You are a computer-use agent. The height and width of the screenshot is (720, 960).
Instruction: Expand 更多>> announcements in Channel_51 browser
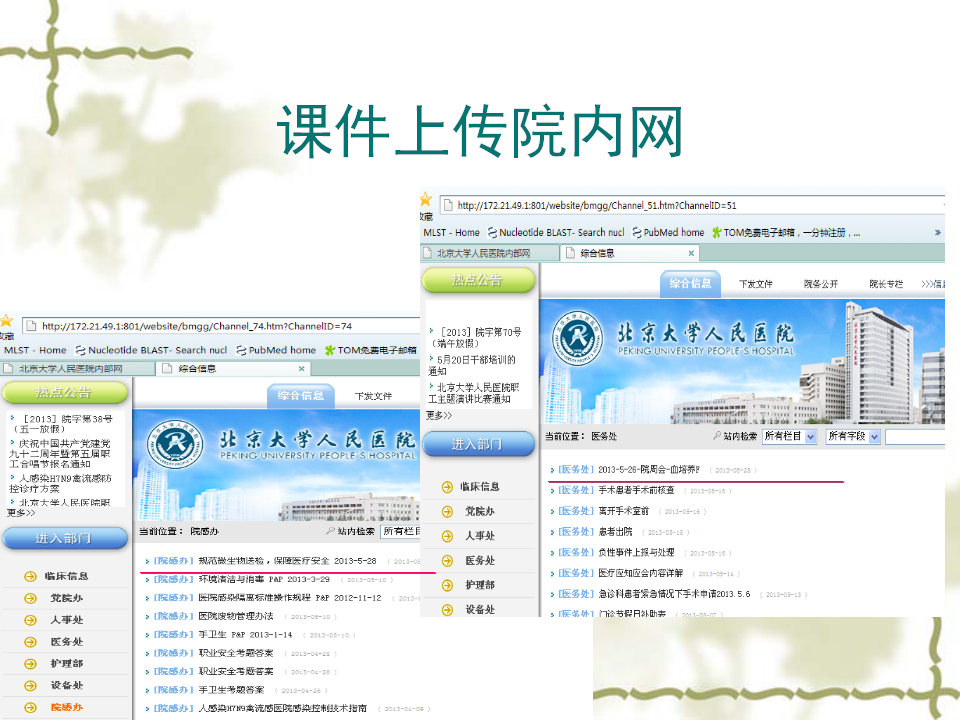pos(439,416)
